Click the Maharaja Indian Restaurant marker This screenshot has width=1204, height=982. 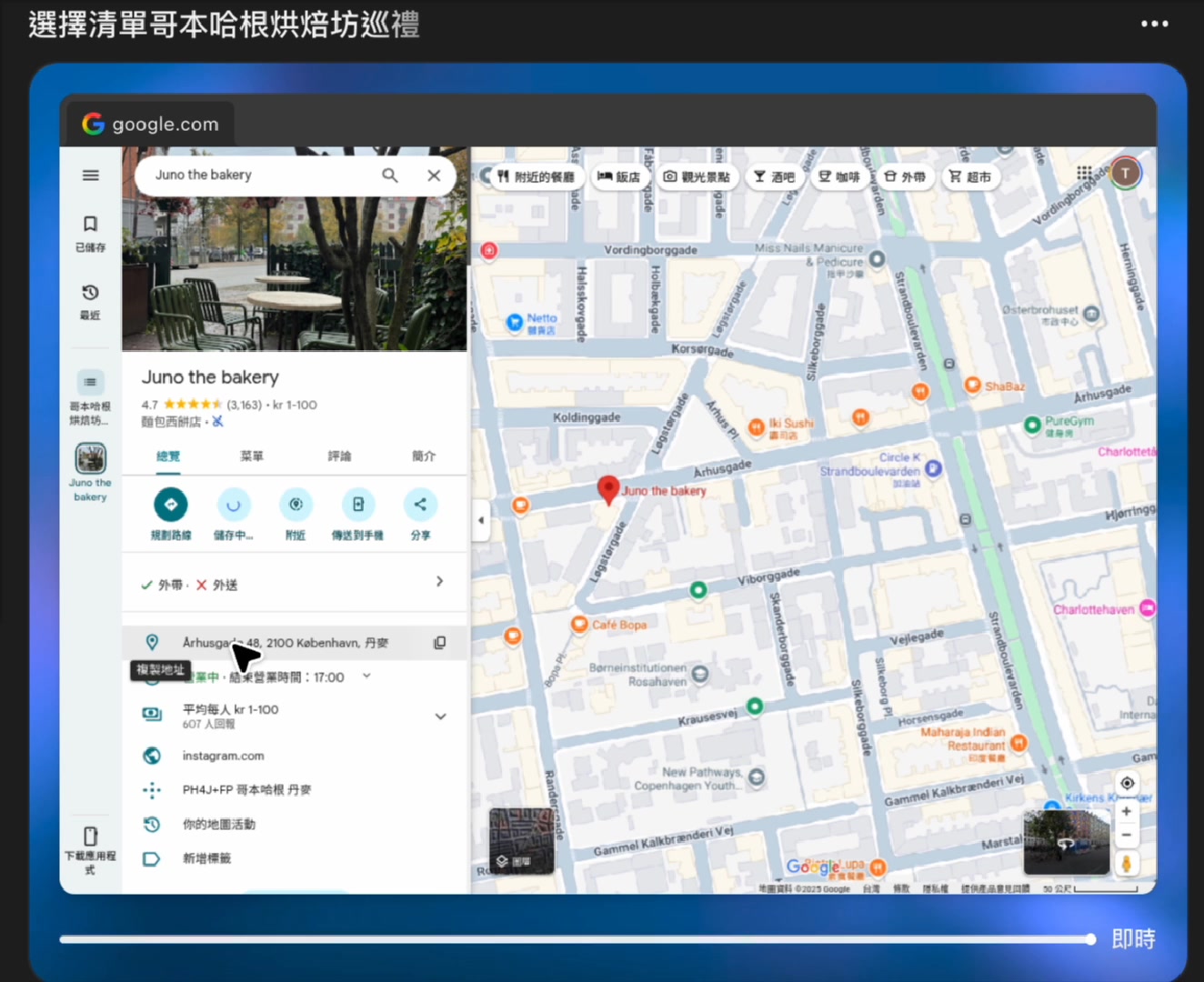coord(1018,743)
